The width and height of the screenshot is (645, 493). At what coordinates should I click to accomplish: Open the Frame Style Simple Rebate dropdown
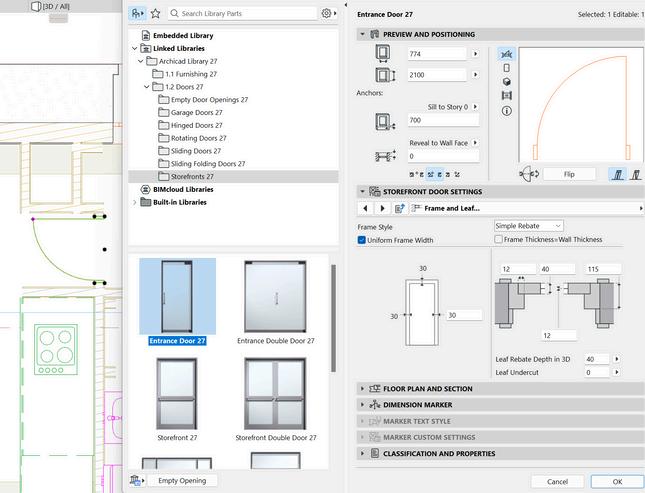[529, 226]
